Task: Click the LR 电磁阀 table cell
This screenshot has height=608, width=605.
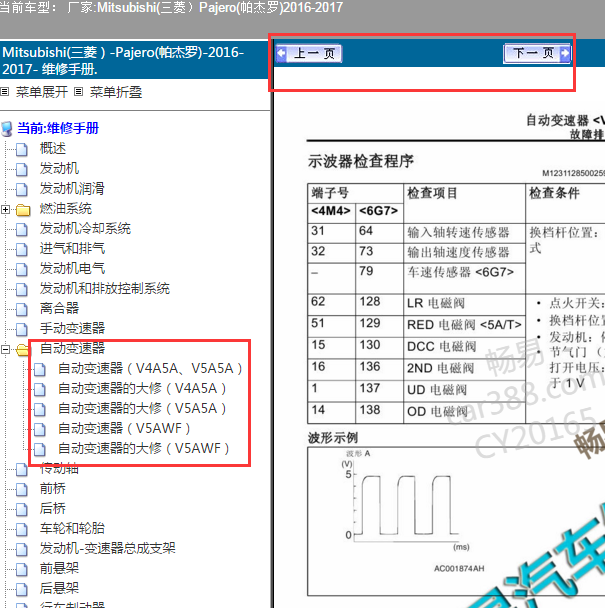Action: coord(464,304)
